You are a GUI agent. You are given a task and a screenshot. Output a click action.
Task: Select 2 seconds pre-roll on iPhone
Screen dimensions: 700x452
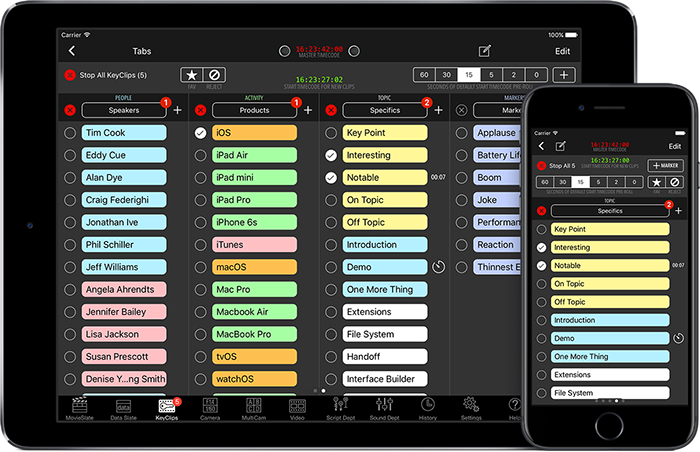click(x=616, y=182)
